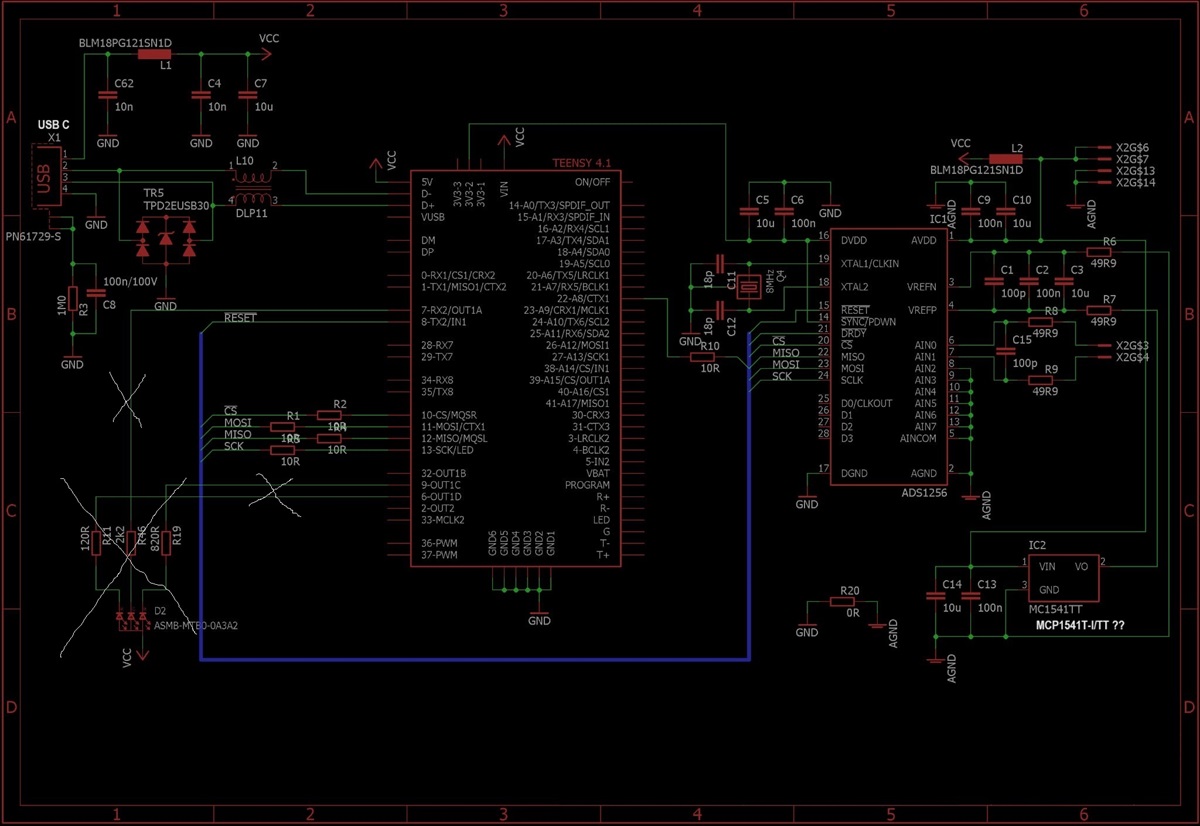Click the R3 1M0 resistor
The width and height of the screenshot is (1200, 826).
(x=72, y=305)
